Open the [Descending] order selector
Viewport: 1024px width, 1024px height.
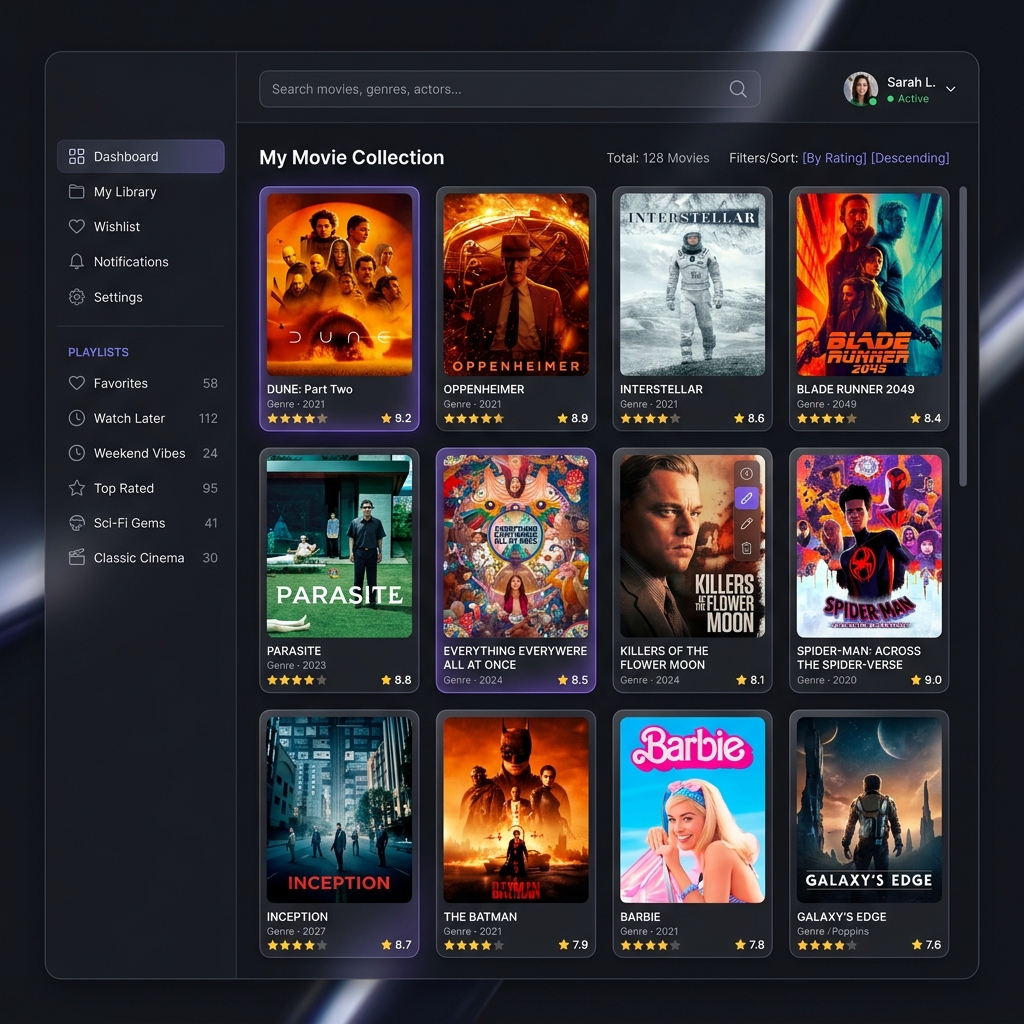point(910,157)
